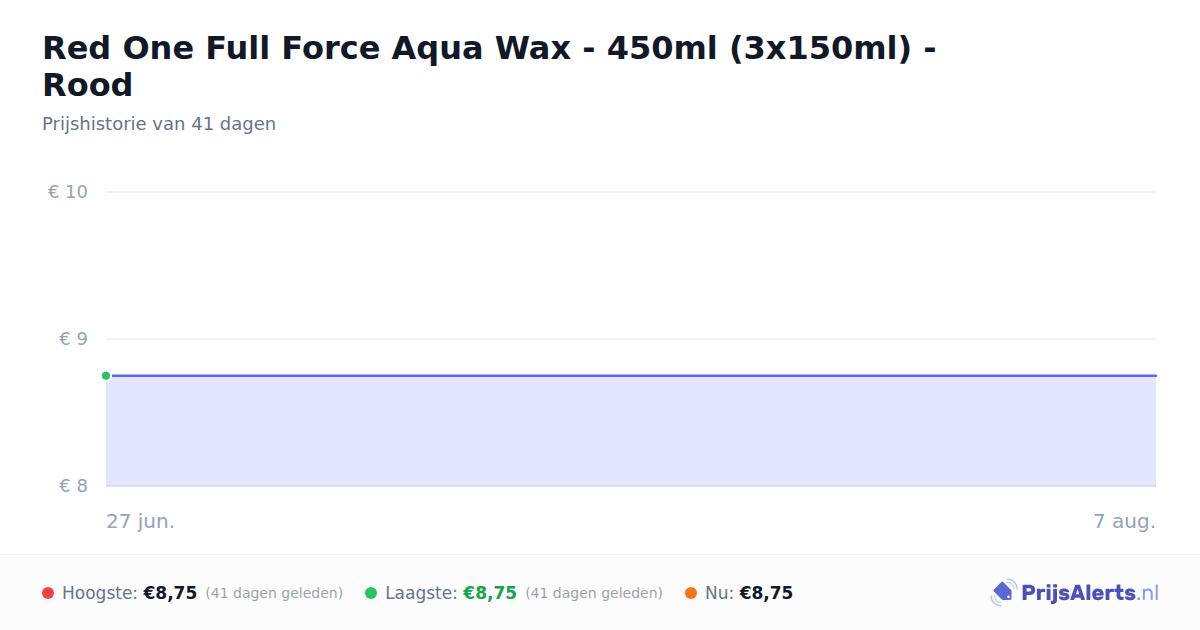
Task: Select the 7 aug. date label
Action: 1124,522
